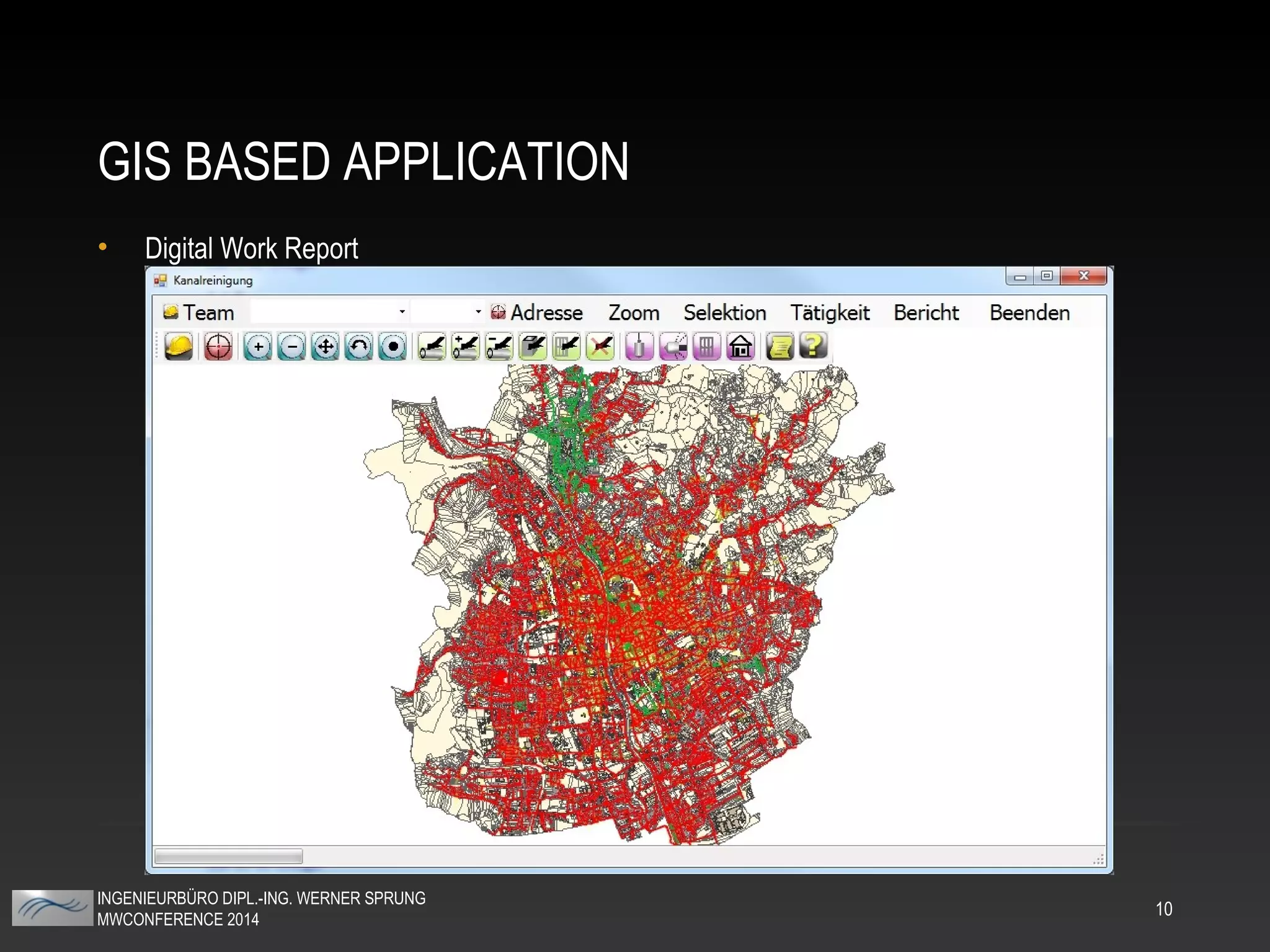Open the wide Team combo box dropdown
This screenshot has width=1270, height=952.
(402, 312)
